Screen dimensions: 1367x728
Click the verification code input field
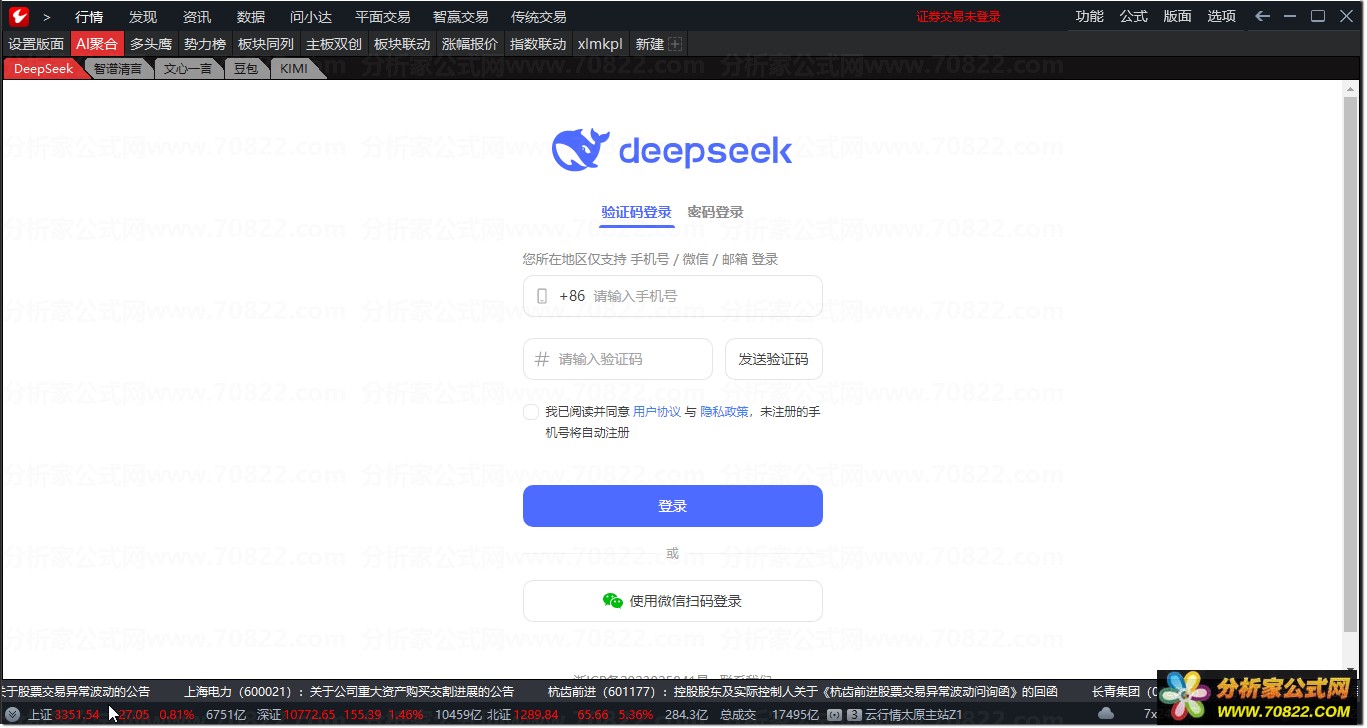[618, 359]
